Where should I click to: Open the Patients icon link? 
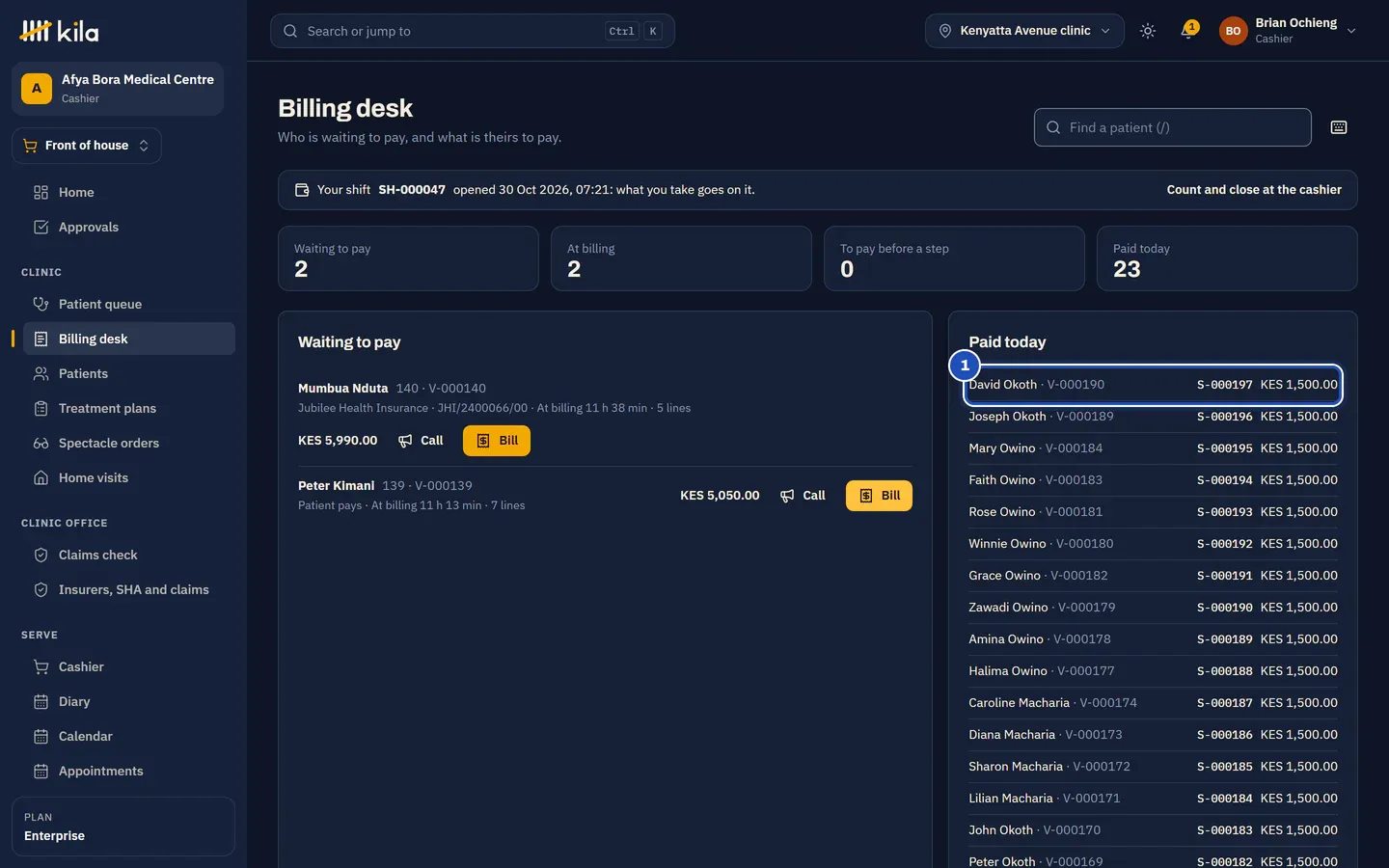click(x=41, y=373)
